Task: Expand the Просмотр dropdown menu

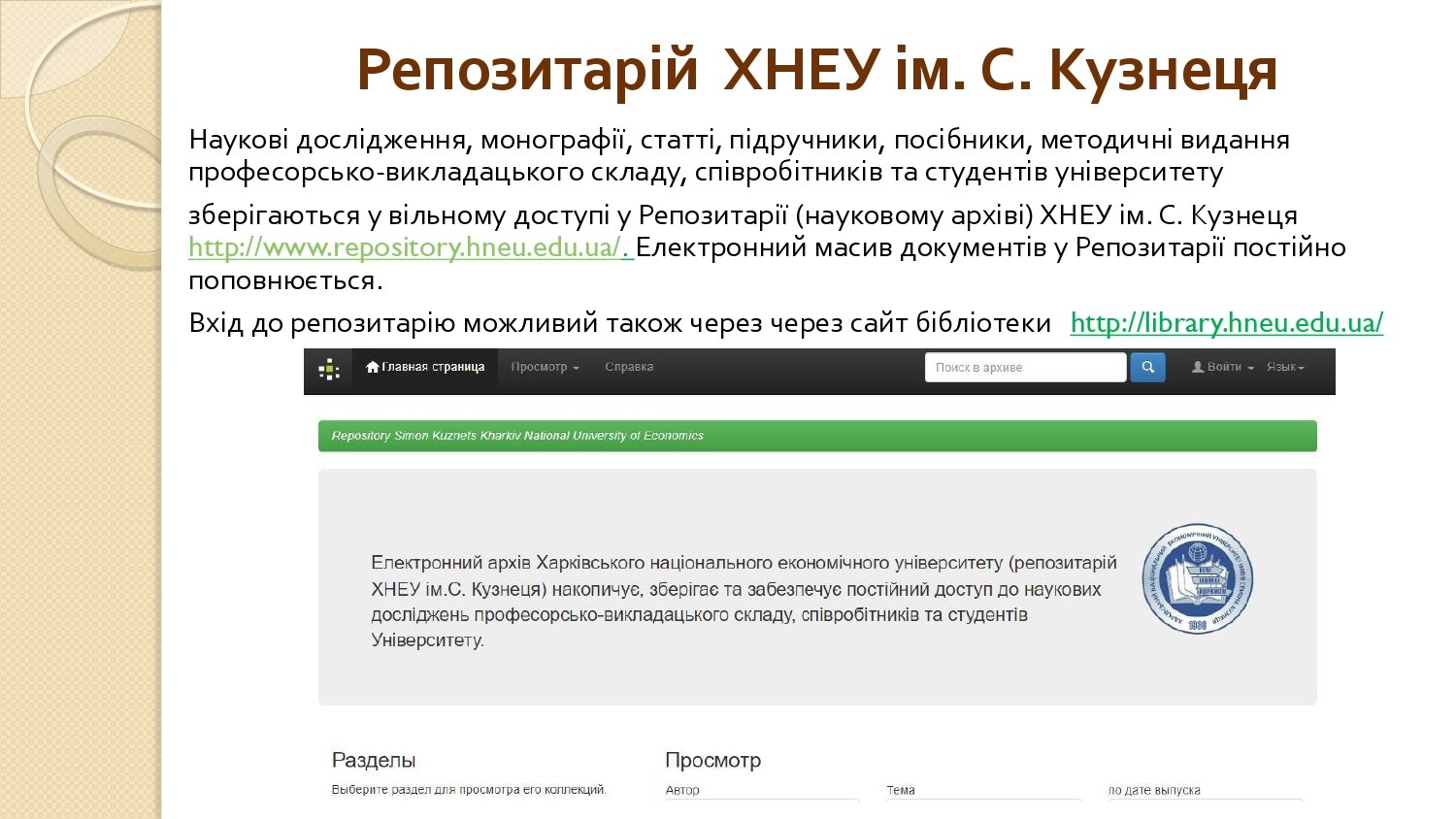Action: click(545, 368)
